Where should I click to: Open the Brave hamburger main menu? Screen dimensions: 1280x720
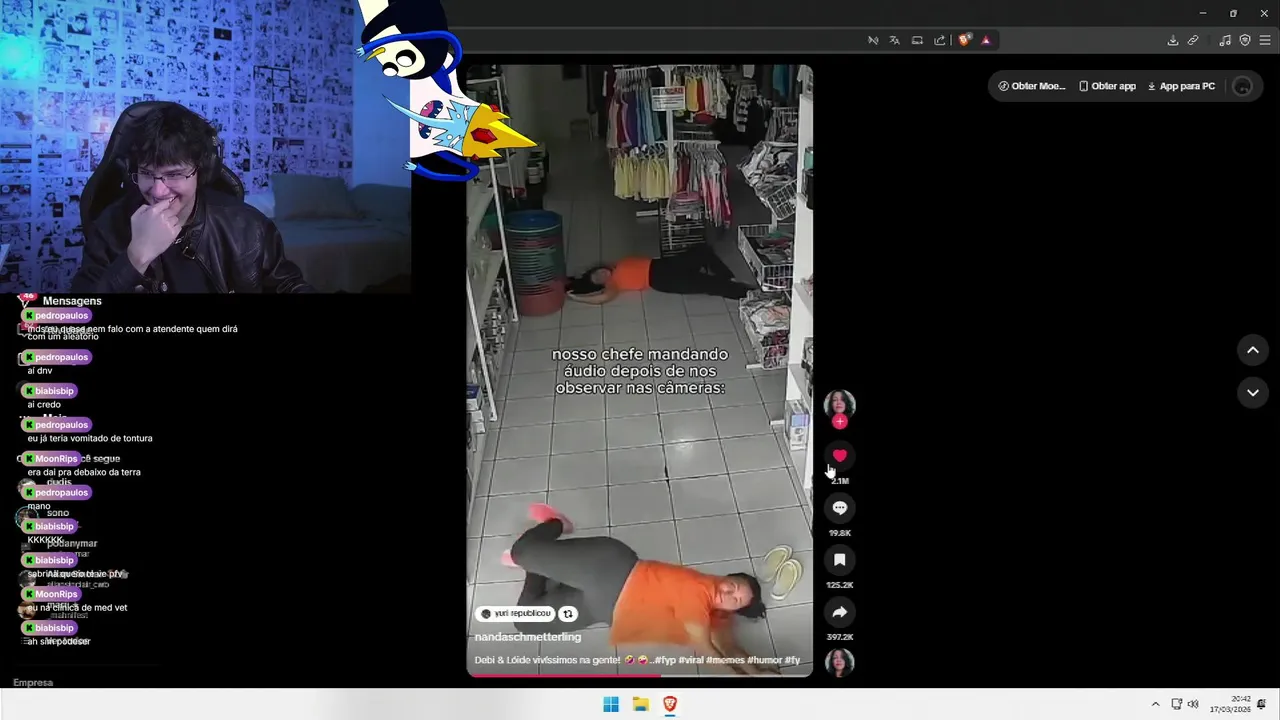click(1265, 40)
